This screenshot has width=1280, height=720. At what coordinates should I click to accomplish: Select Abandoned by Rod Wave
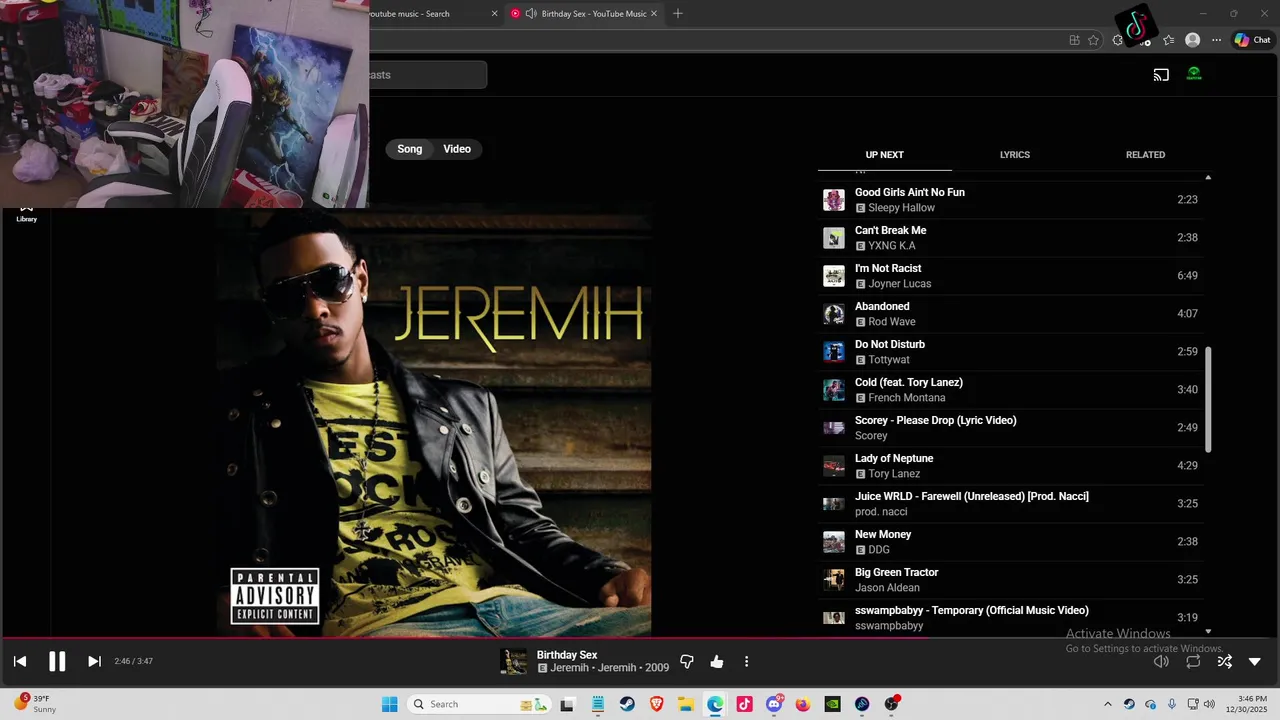point(1012,314)
